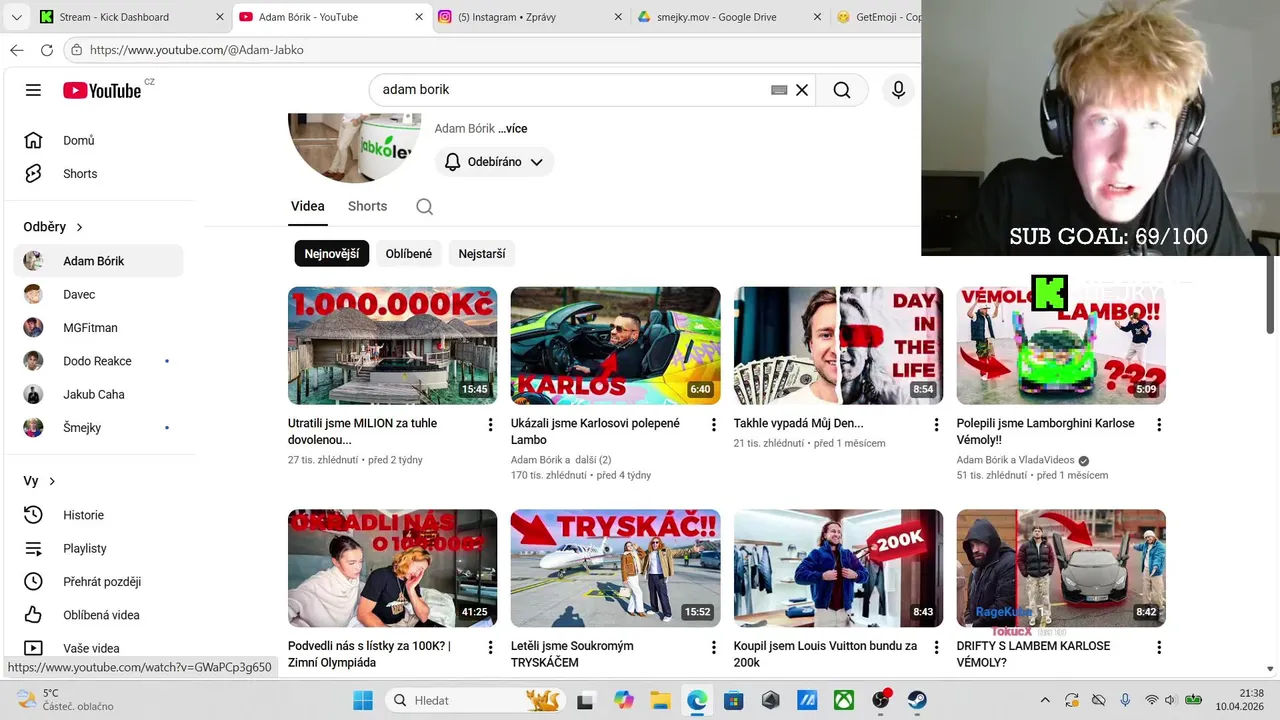The image size is (1280, 720).
Task: Switch to the Videa channel tab
Action: [x=308, y=206]
